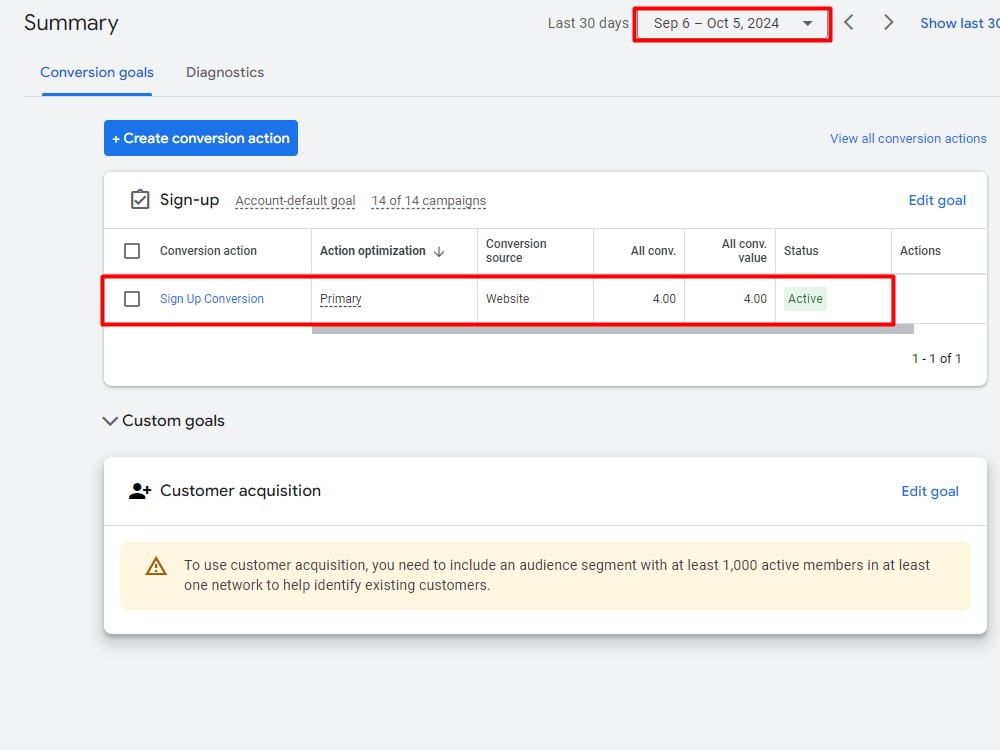Open the Sep 6 – Oct 5, 2024 date range dropdown
Screen dimensions: 1000x750
732,24
